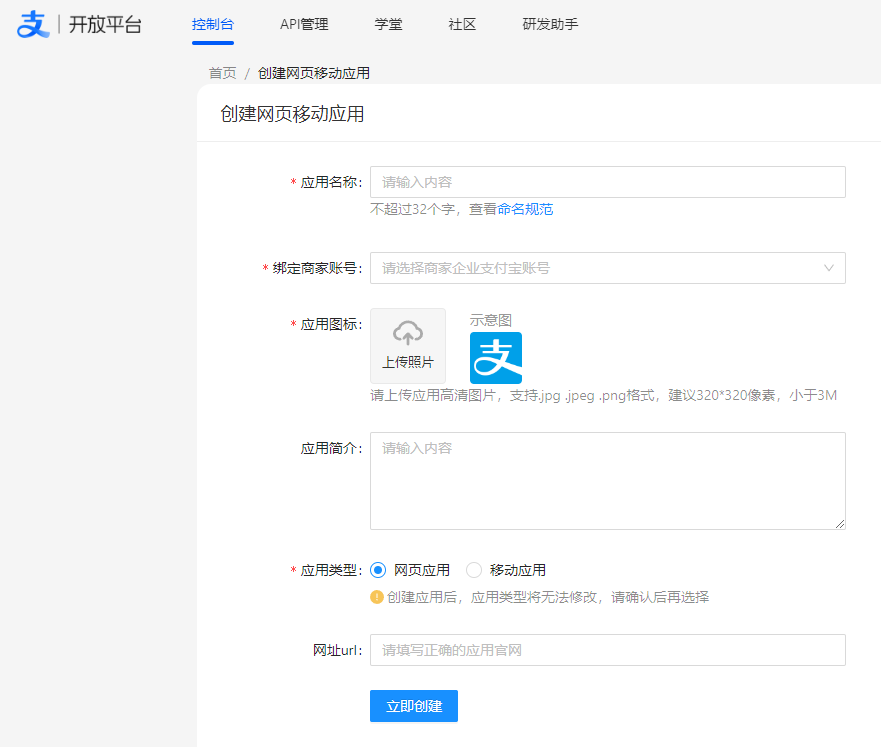Click the 创建网页移动应用 page heading
The width and height of the screenshot is (881, 747).
[x=292, y=113]
